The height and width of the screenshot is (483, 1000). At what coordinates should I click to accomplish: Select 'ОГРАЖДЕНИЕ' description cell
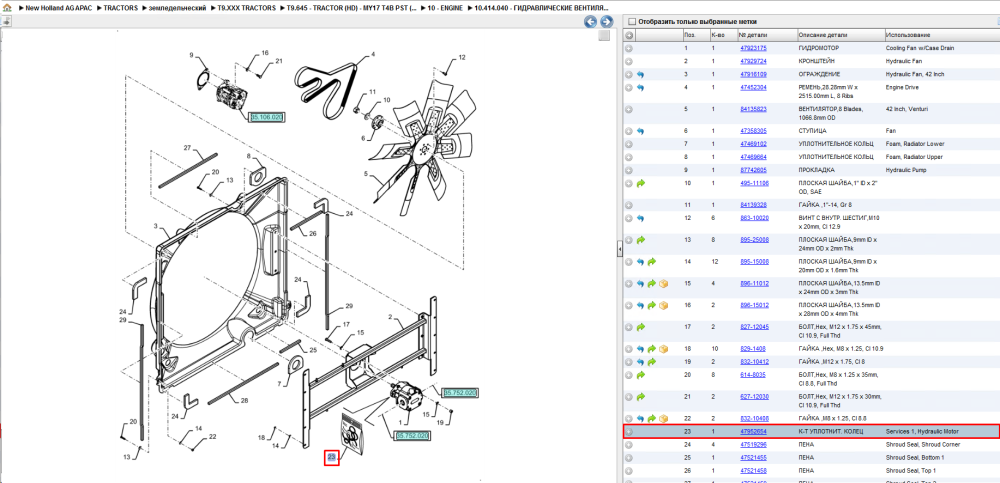tap(818, 75)
